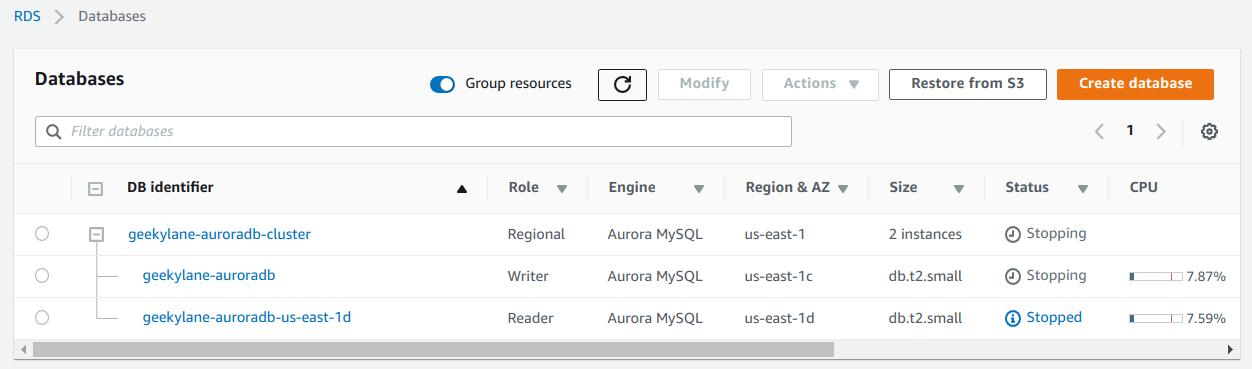Image resolution: width=1252 pixels, height=369 pixels.
Task: Sort by Role column arrow
Action: coord(562,188)
